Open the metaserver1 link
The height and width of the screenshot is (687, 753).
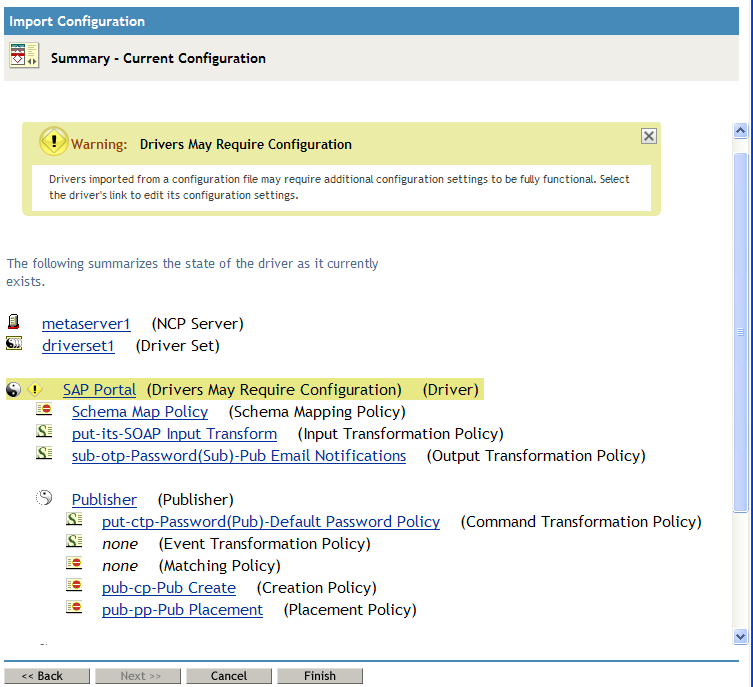pos(86,324)
